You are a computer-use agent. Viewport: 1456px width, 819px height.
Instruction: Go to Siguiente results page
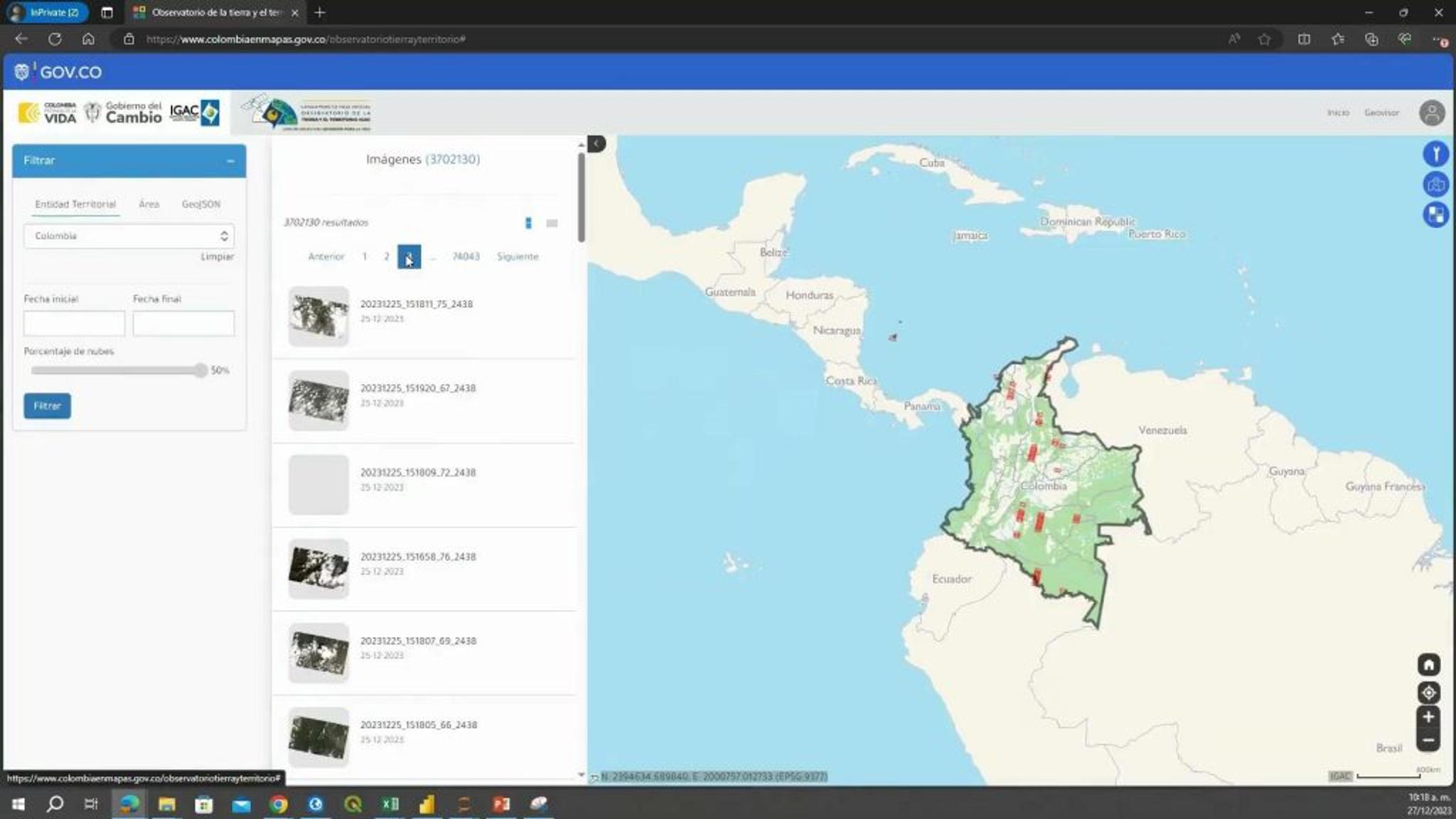pos(517,257)
